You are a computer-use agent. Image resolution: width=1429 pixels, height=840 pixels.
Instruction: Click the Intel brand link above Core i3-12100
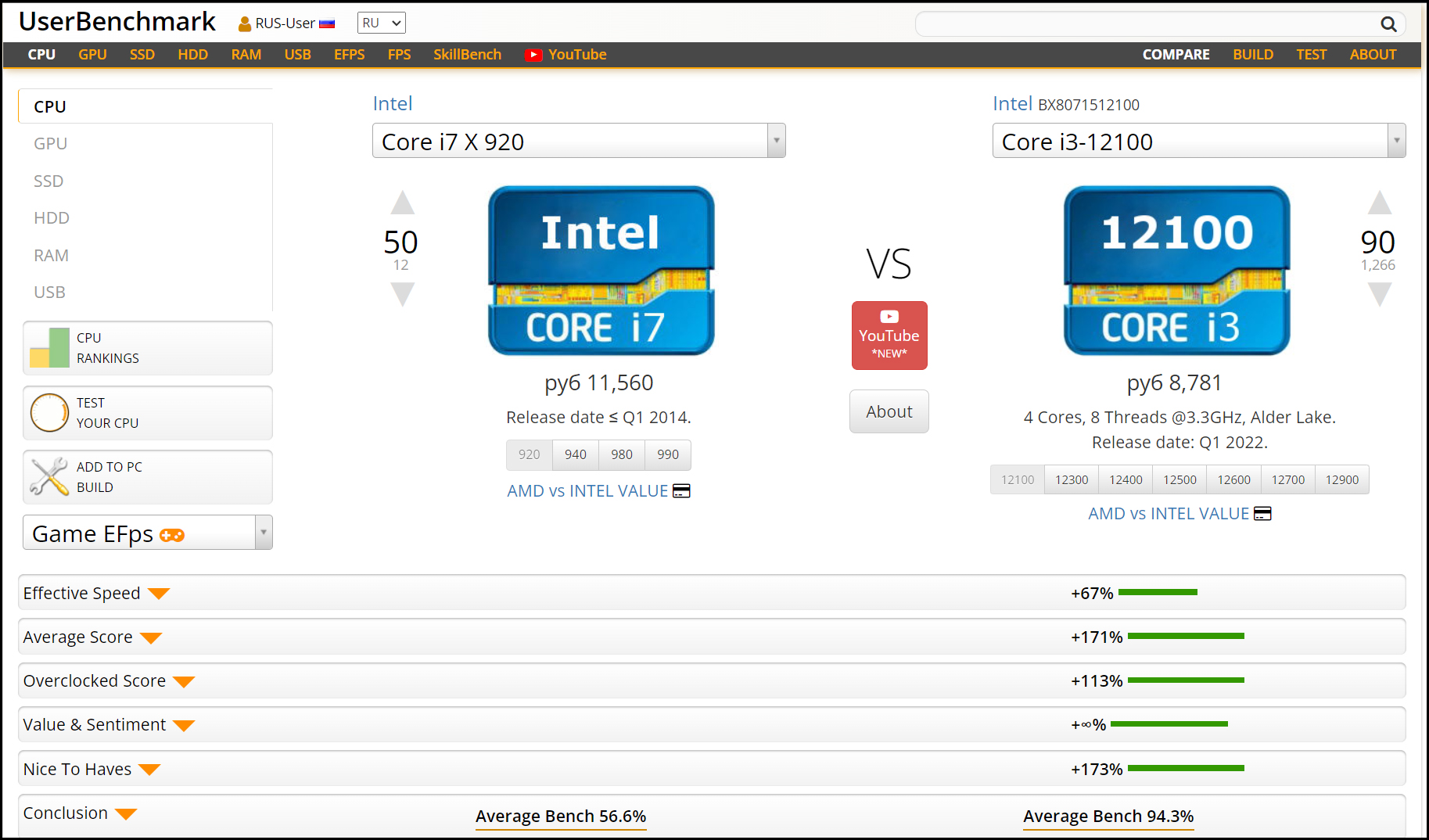pos(1013,104)
